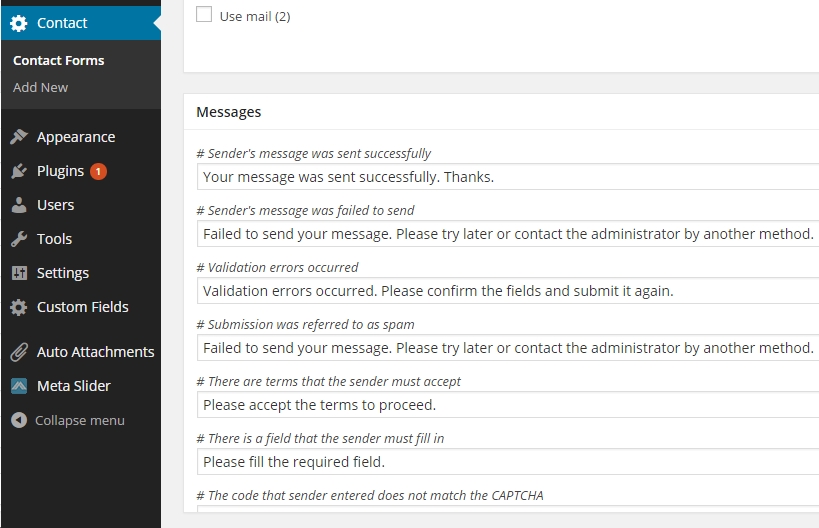Click the Auto Attachments paperclip icon

19,352
